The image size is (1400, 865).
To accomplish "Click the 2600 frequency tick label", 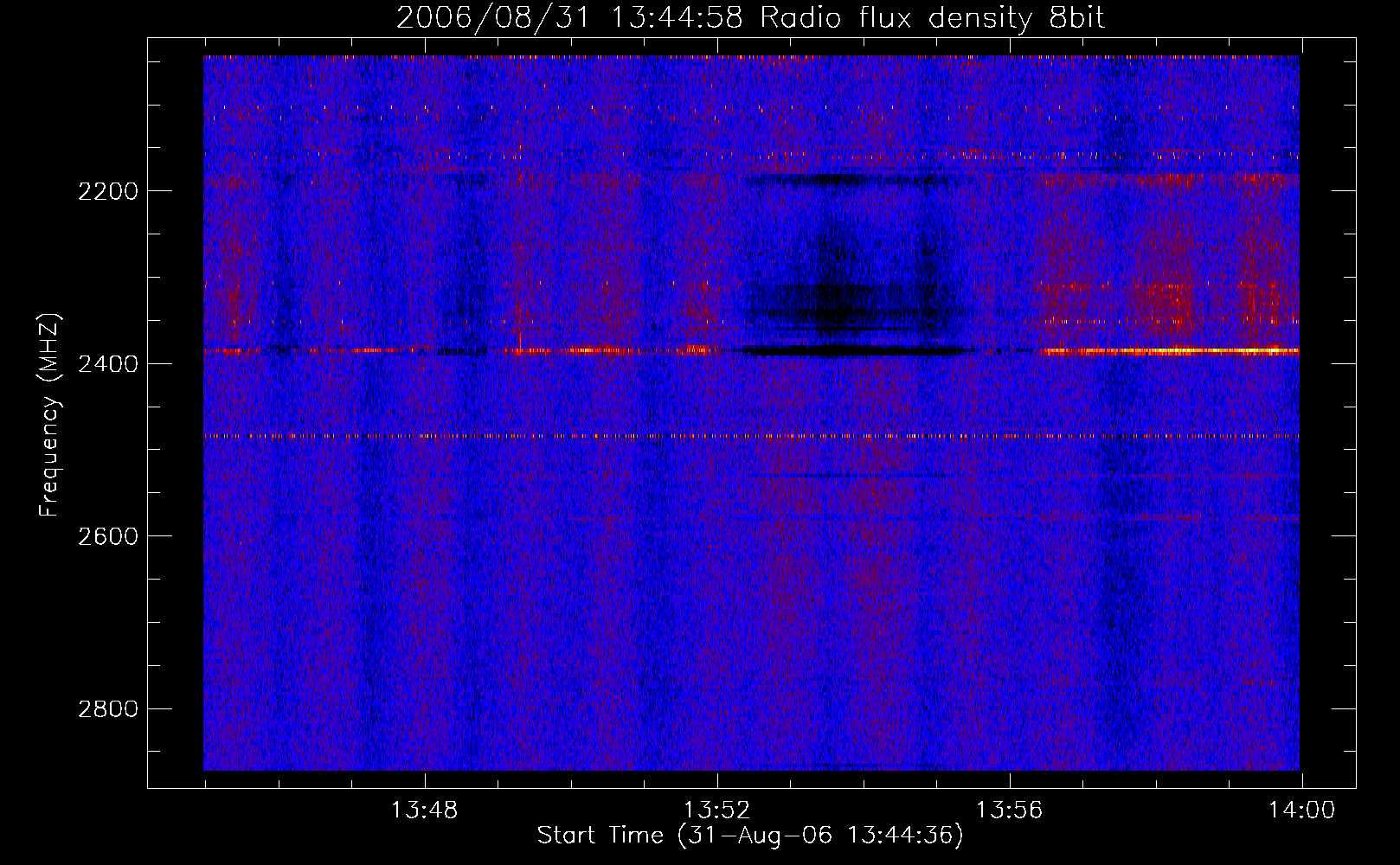I will pos(108,536).
